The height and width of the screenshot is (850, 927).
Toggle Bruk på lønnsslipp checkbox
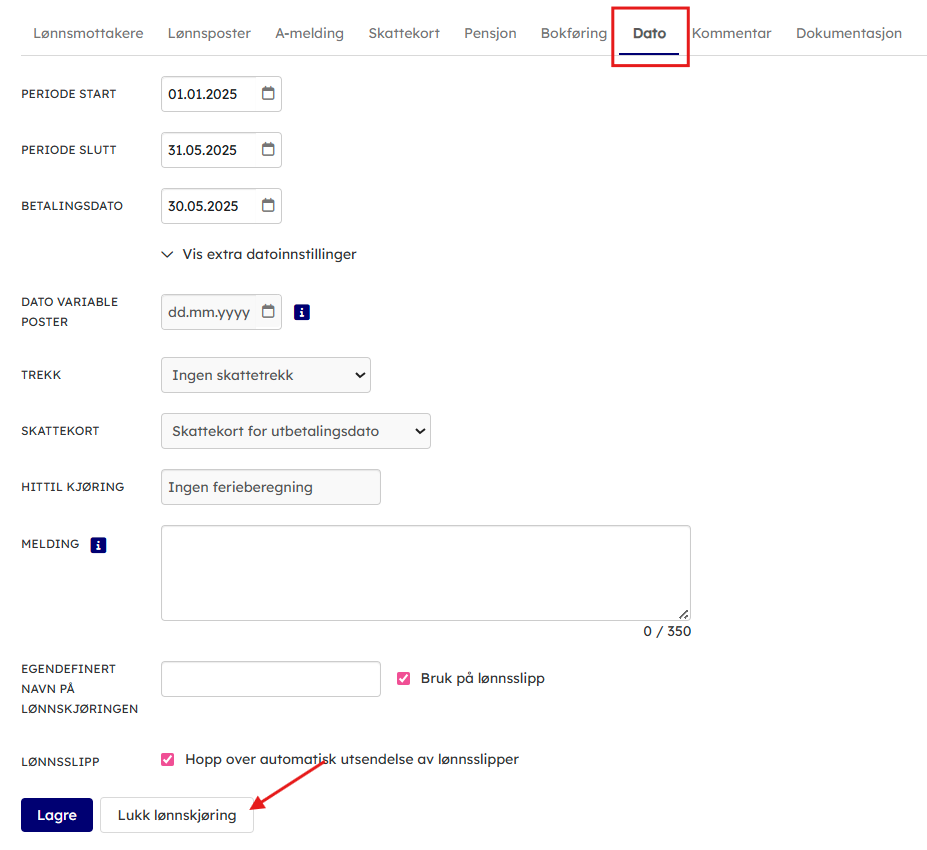point(404,678)
